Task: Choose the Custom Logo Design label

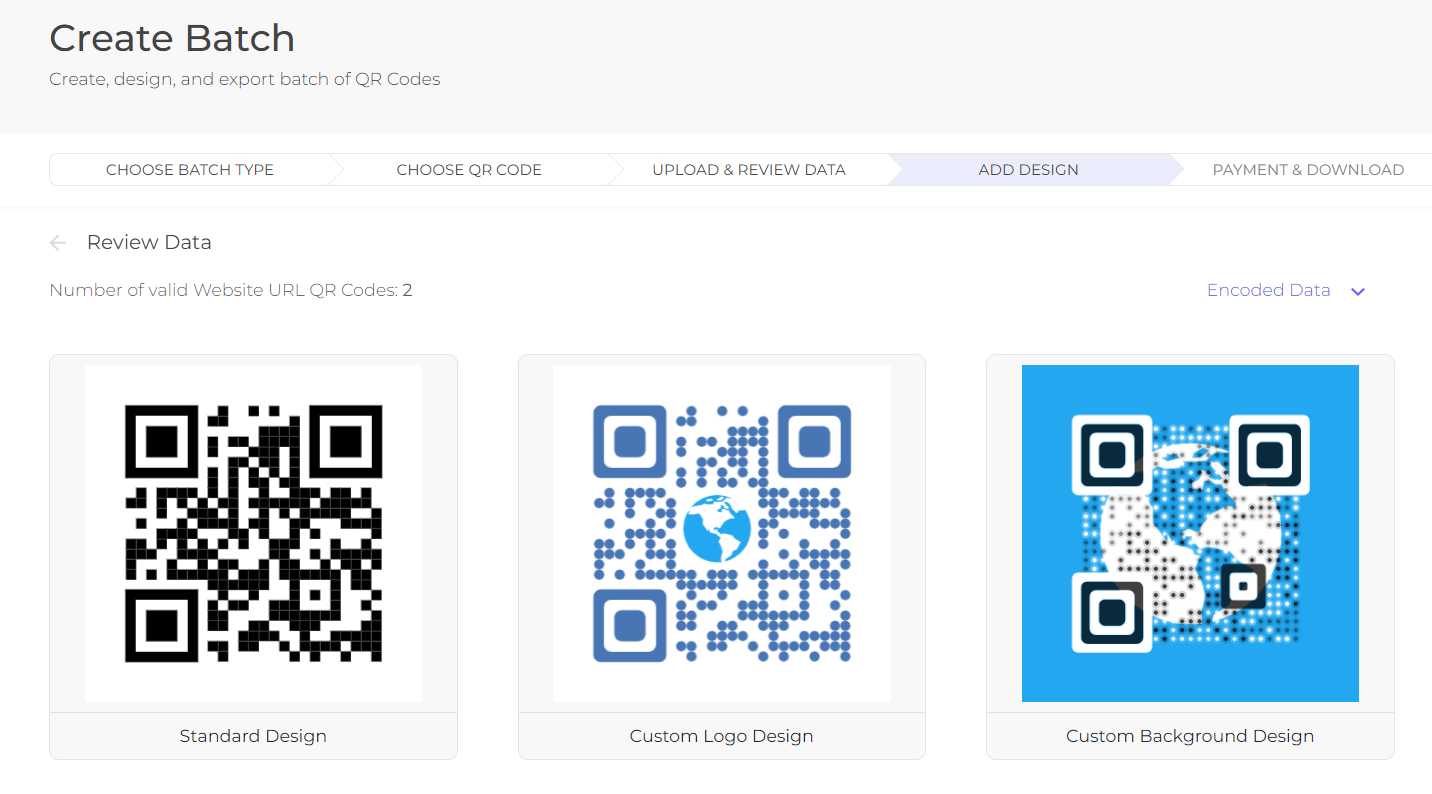Action: (x=722, y=736)
